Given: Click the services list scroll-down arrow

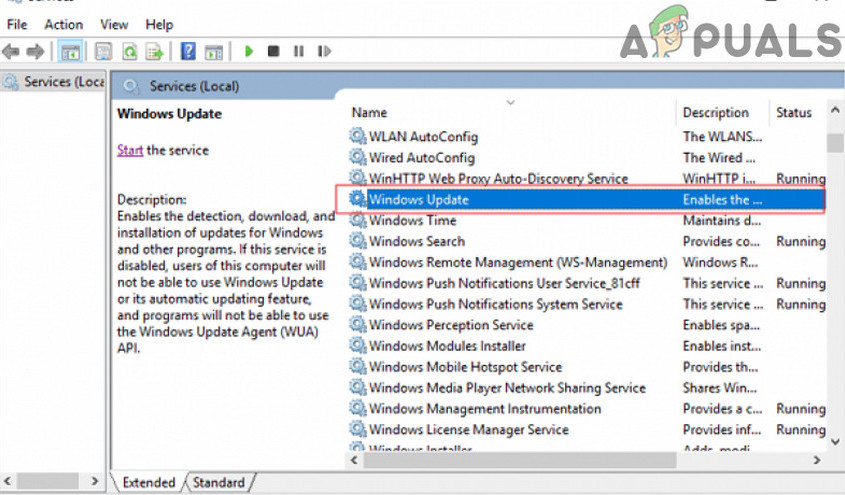Looking at the screenshot, I should (x=835, y=442).
